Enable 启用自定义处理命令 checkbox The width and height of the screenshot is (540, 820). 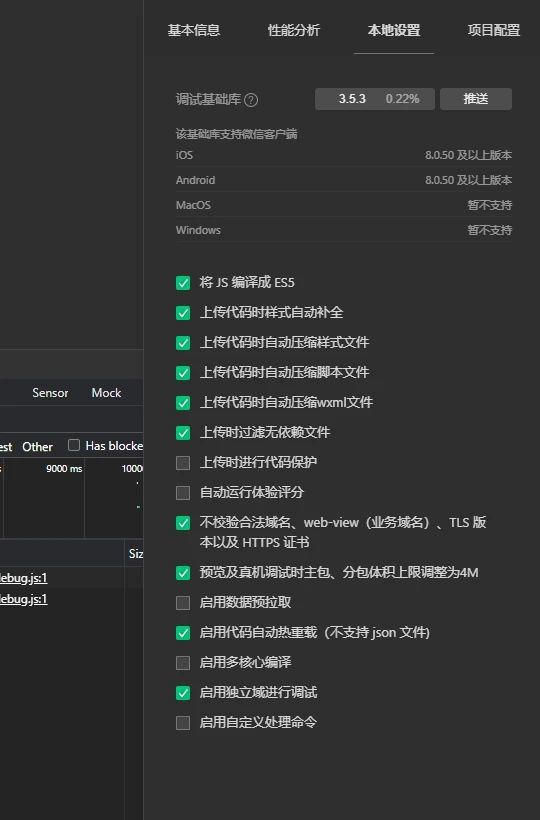point(183,723)
